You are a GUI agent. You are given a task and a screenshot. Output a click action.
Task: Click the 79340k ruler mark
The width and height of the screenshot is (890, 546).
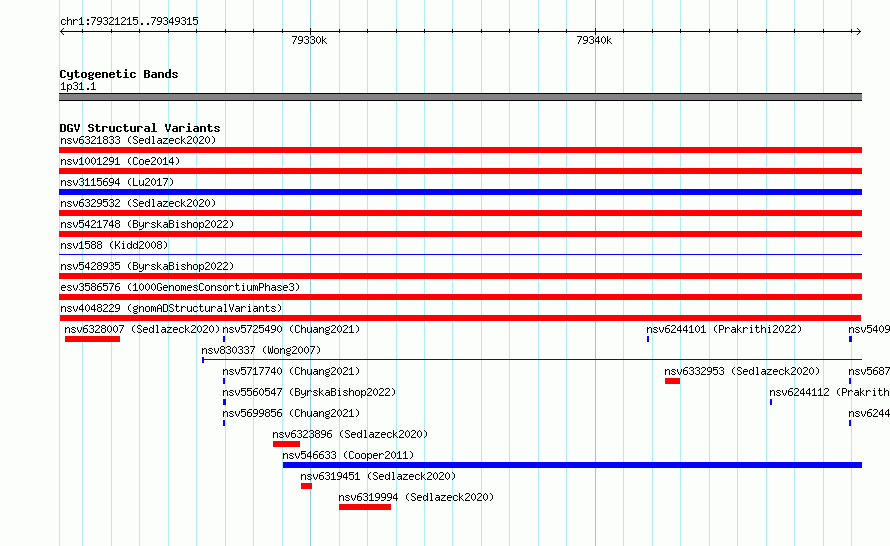594,40
